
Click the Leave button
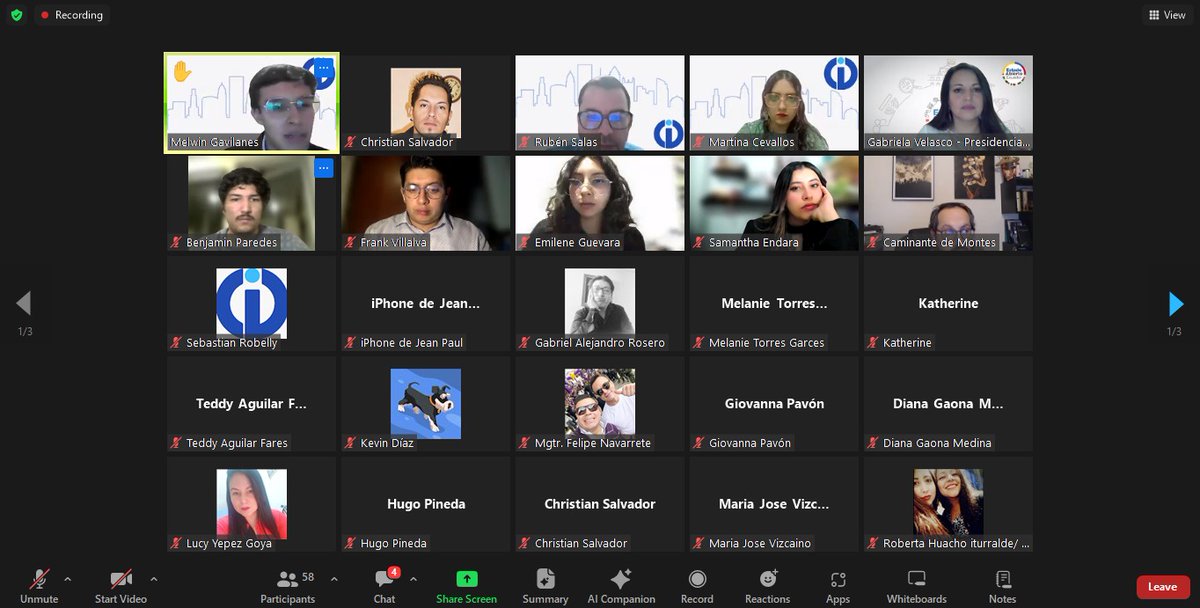click(1162, 585)
